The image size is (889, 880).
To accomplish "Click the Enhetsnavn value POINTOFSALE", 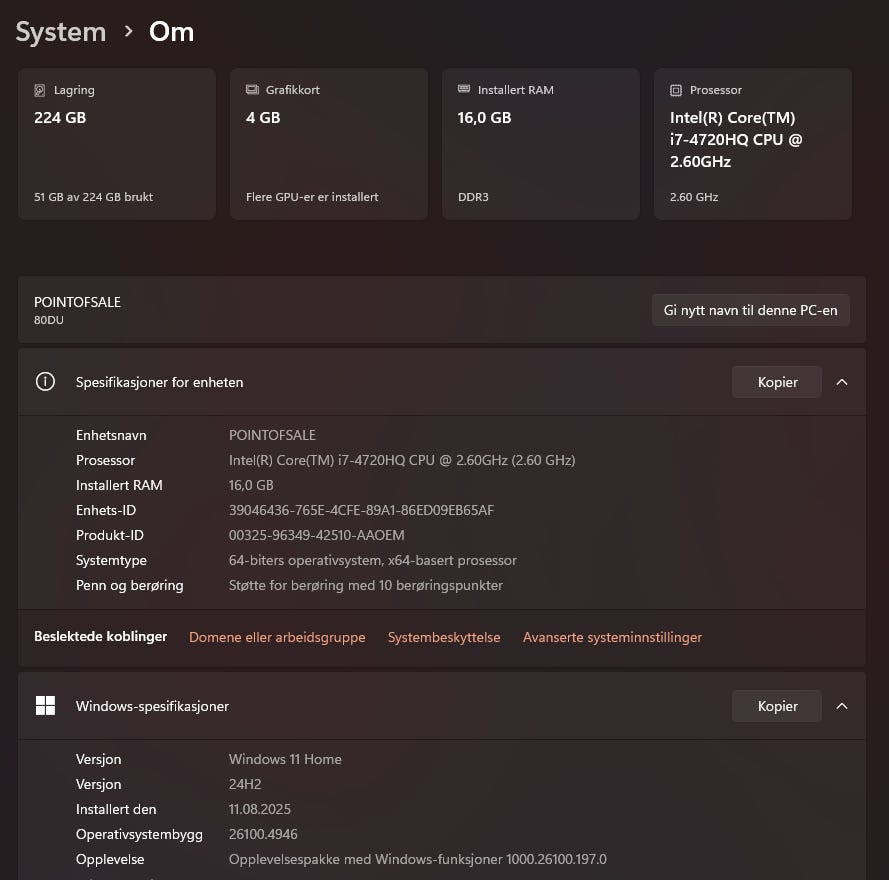I will pyautogui.click(x=272, y=435).
